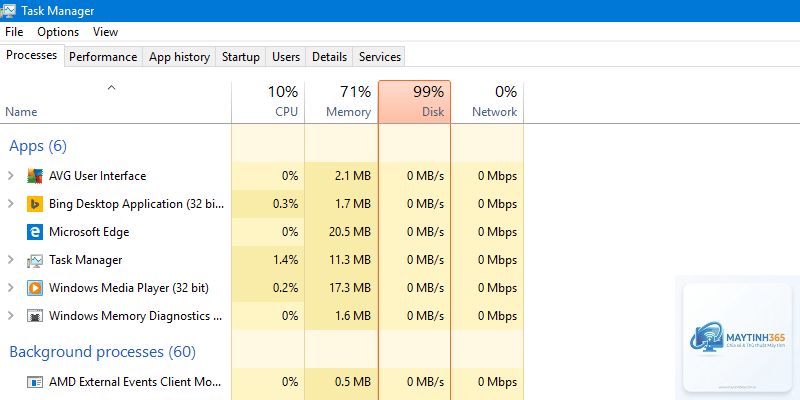Image resolution: width=800 pixels, height=400 pixels.
Task: Click the 1.6 MB memory value
Action: [353, 316]
